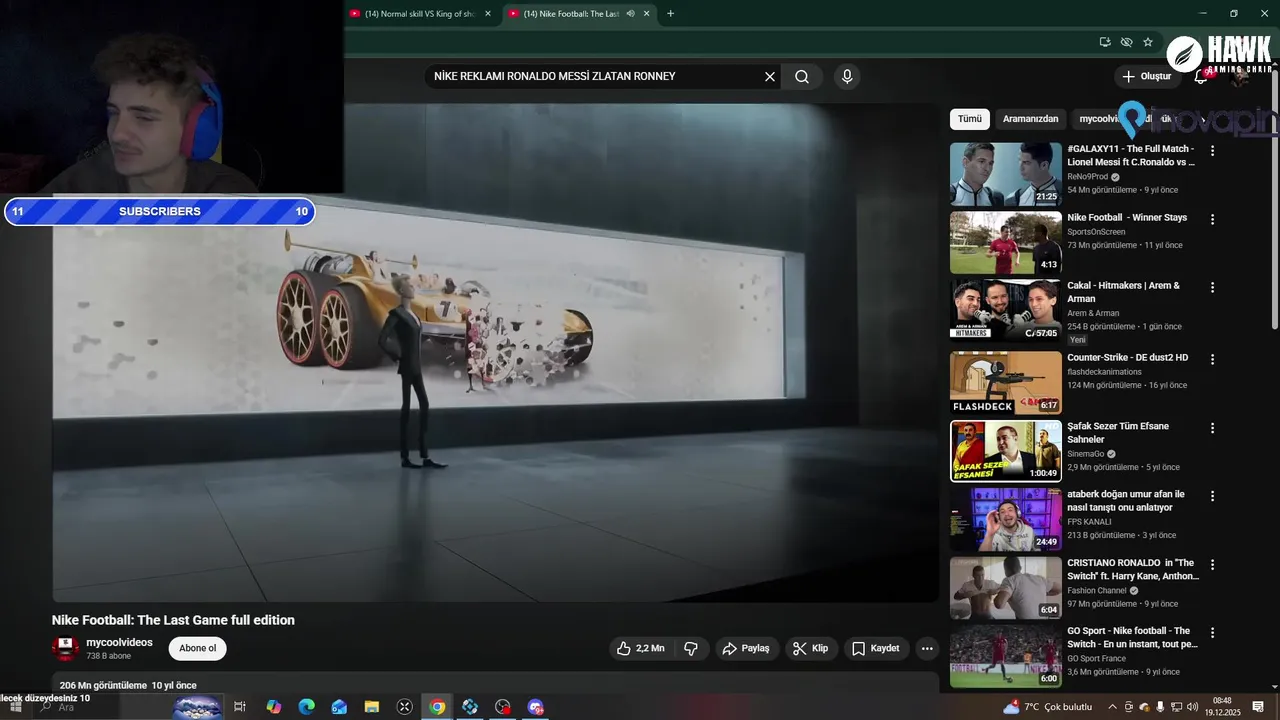Close the Normal skill VS King tab
The width and height of the screenshot is (1280, 720).
click(x=488, y=14)
